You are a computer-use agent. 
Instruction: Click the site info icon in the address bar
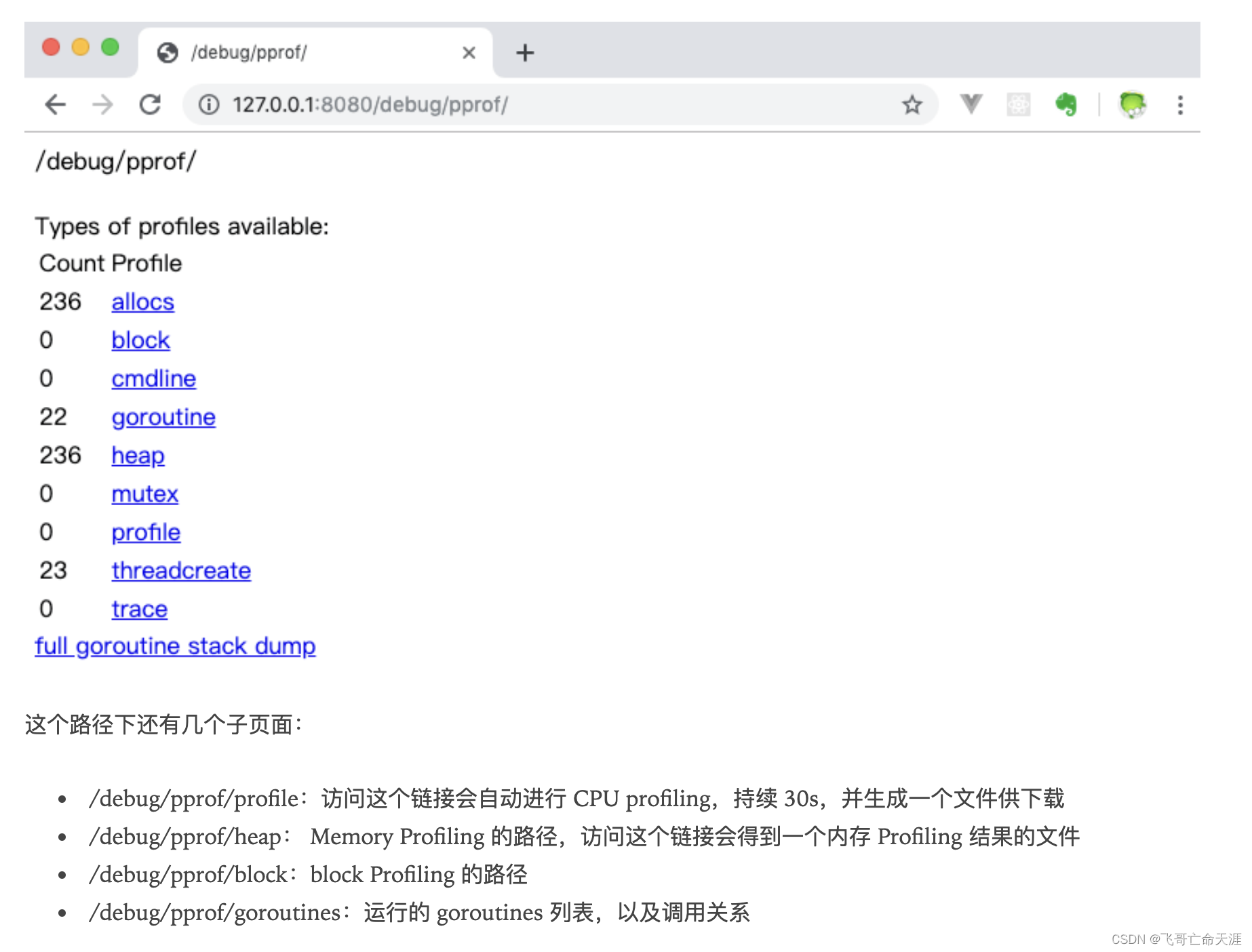click(209, 104)
